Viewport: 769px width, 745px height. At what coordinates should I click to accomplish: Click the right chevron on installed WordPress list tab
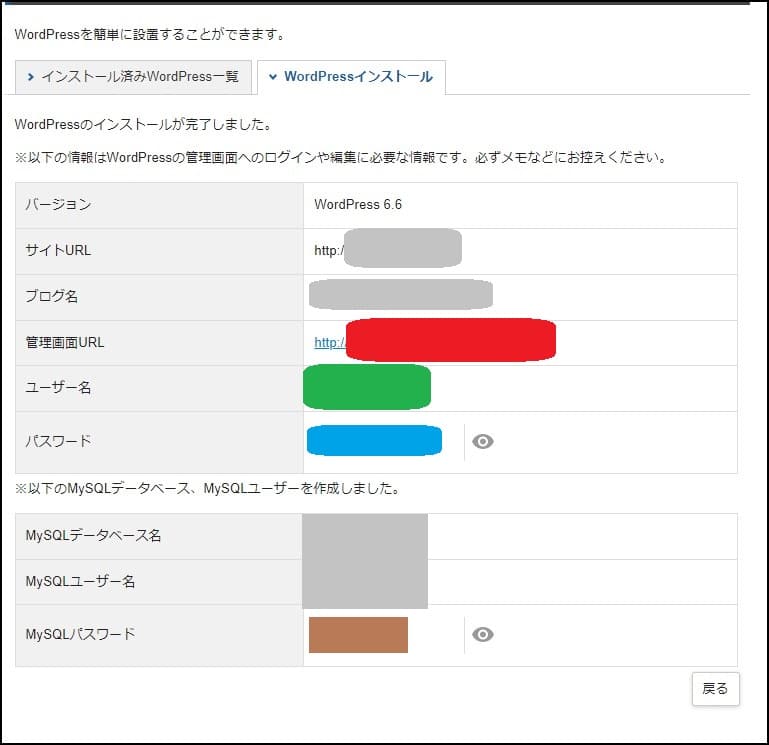[31, 77]
